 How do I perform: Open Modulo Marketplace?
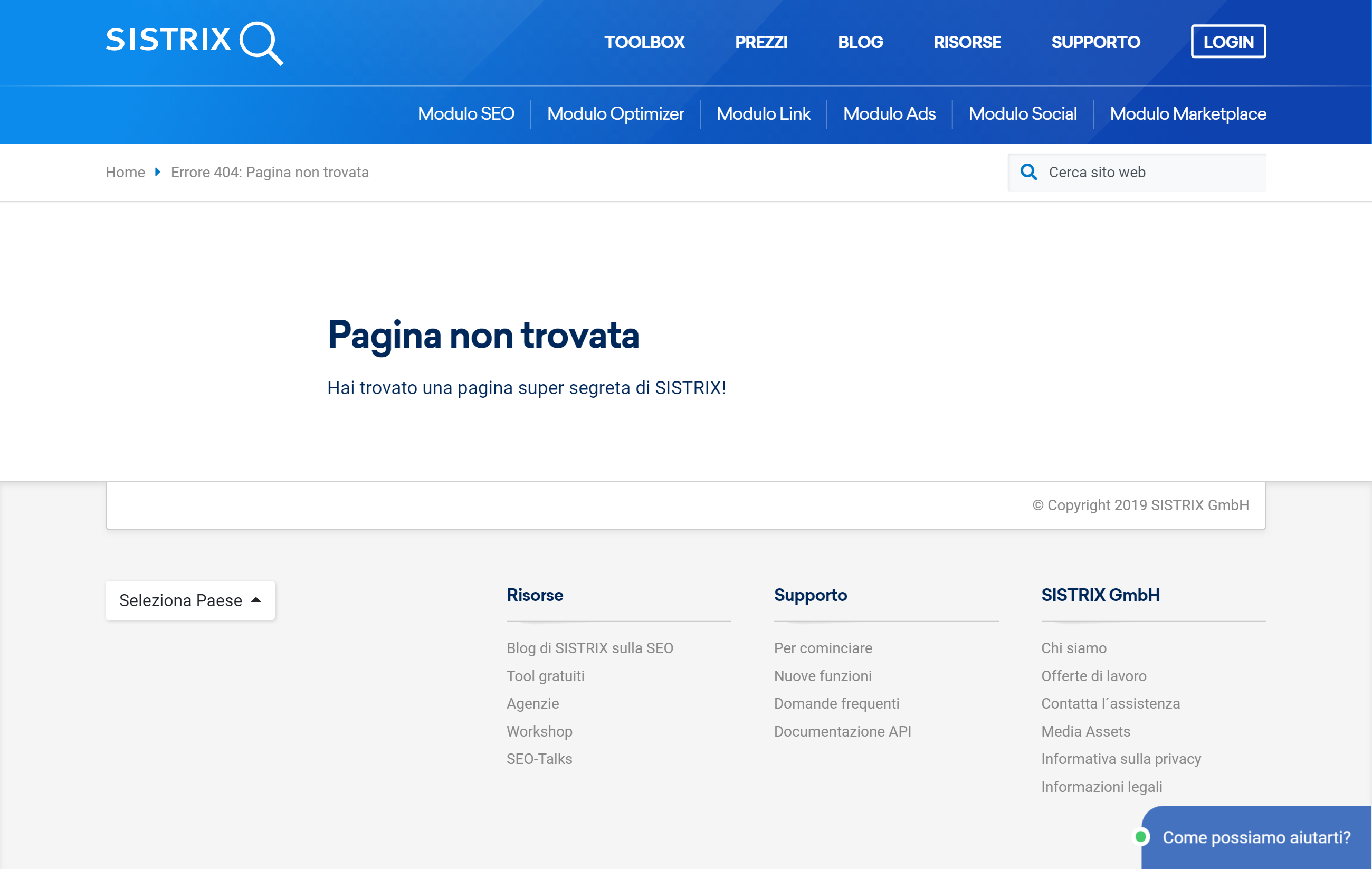(x=1188, y=113)
